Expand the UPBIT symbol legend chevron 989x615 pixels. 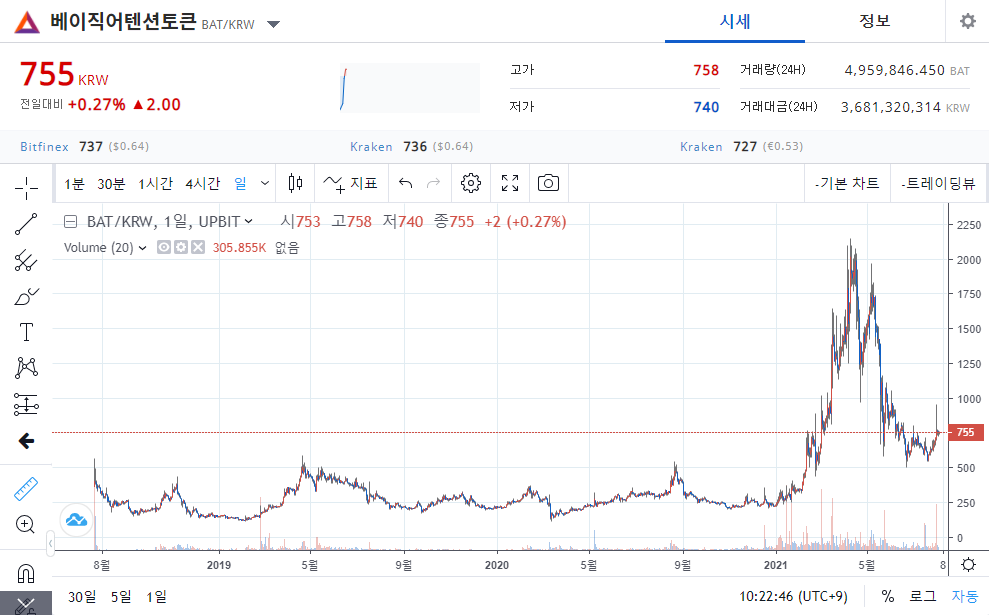tap(249, 221)
